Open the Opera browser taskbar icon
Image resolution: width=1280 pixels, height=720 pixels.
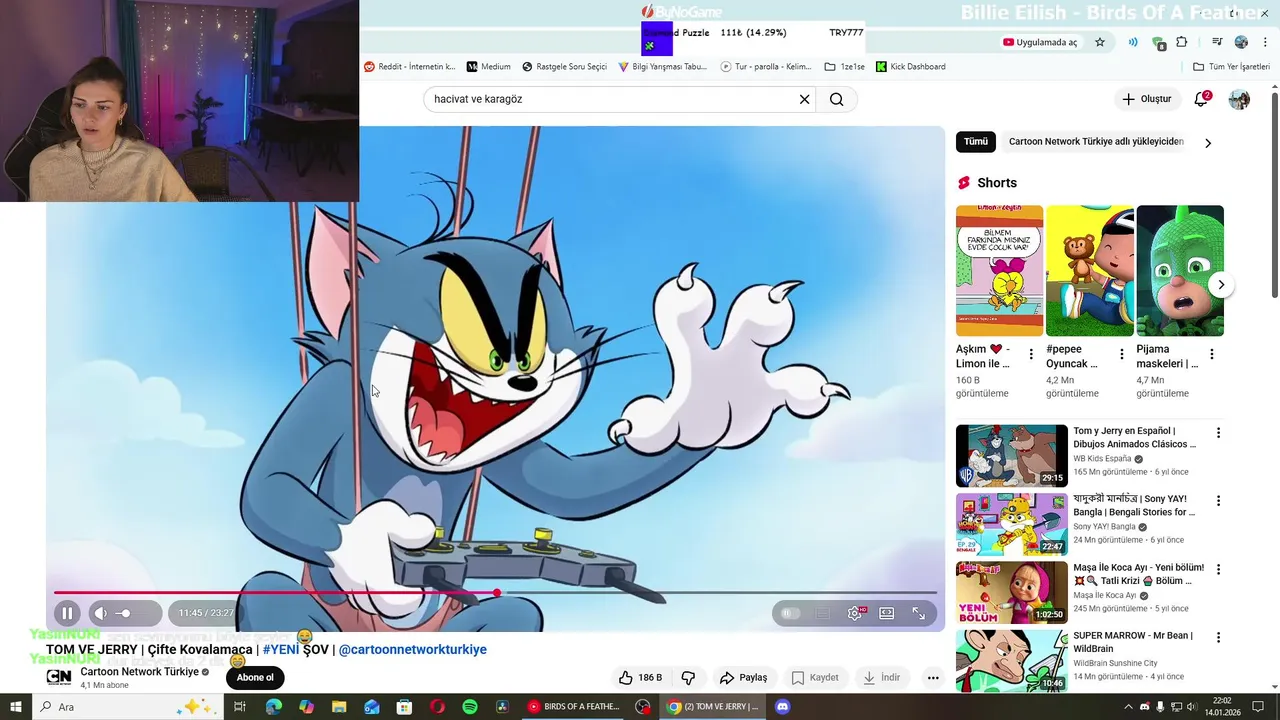[x=437, y=707]
